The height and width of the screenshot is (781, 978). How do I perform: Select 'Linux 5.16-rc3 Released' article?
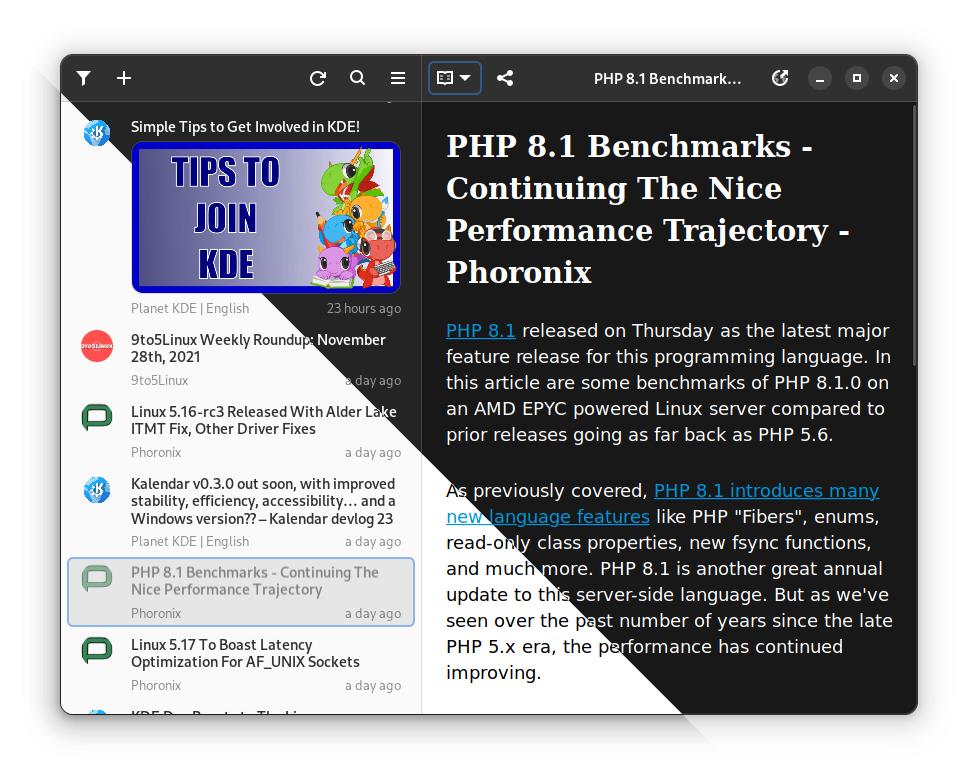264,420
